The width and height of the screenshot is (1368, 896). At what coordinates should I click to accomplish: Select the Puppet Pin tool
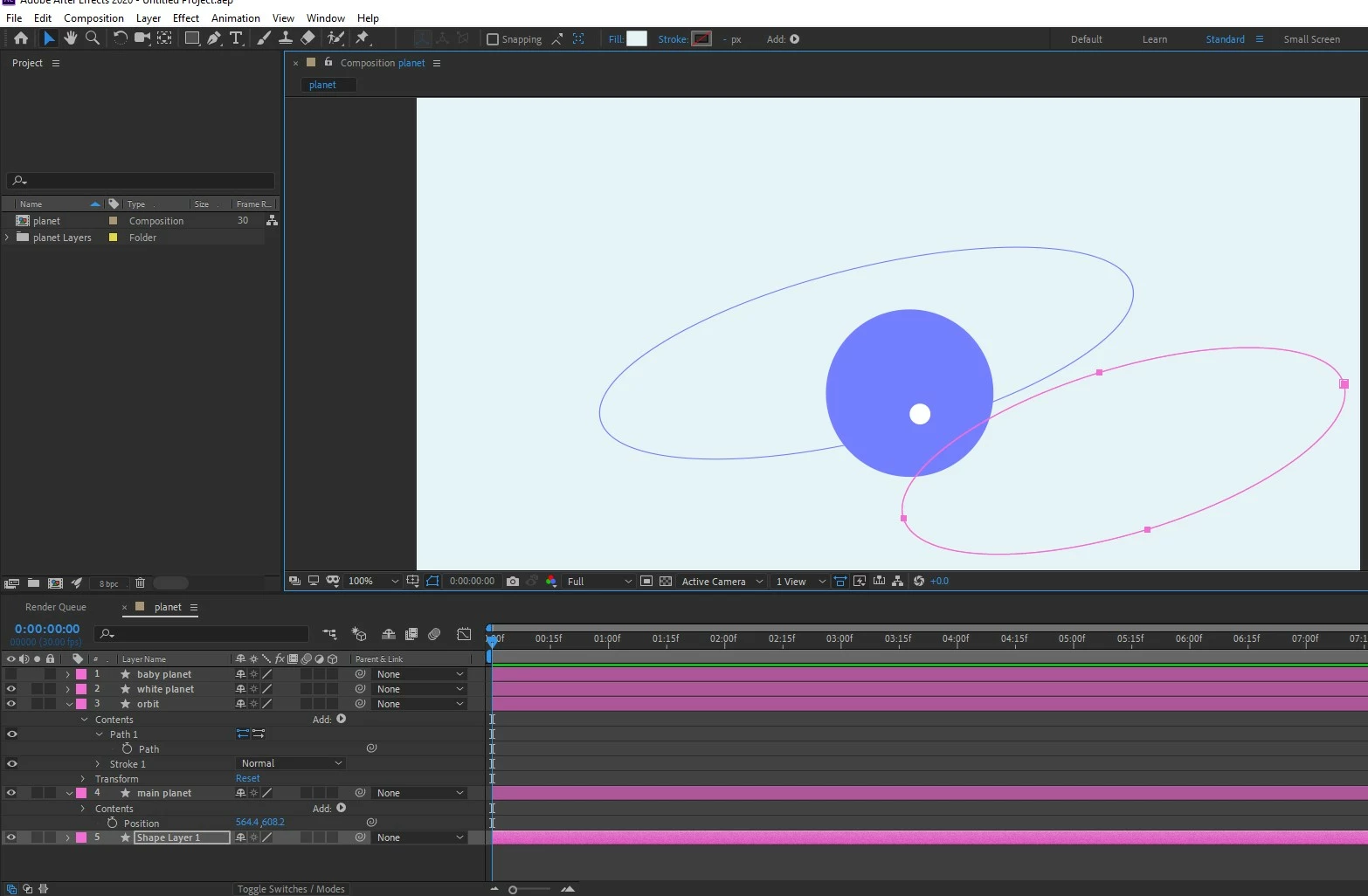tap(363, 38)
